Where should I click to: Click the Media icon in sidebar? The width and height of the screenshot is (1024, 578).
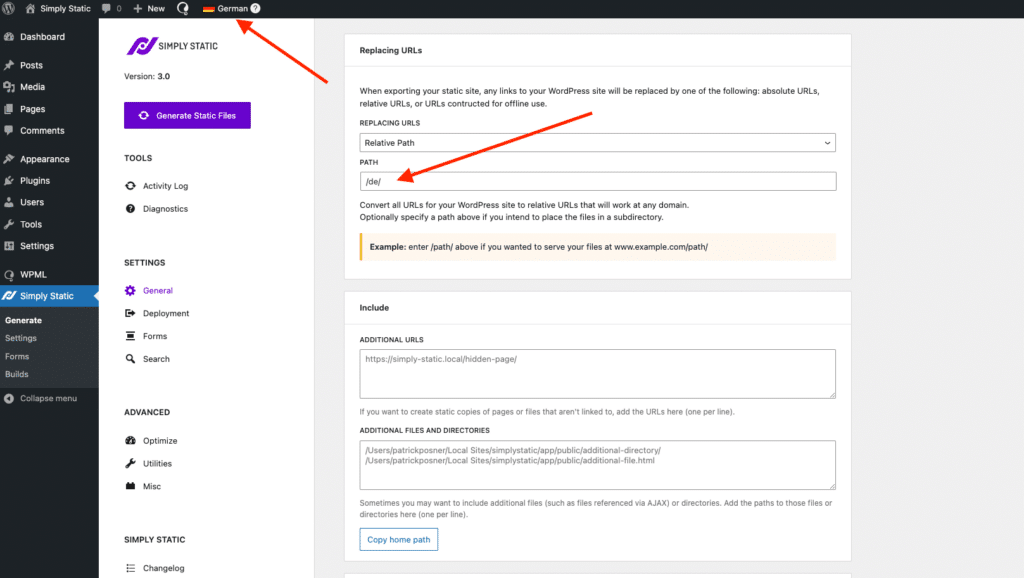[x=8, y=87]
